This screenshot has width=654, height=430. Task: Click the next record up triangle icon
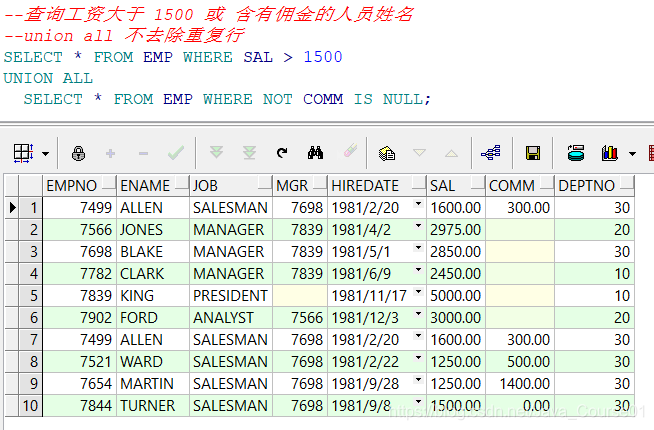point(451,153)
